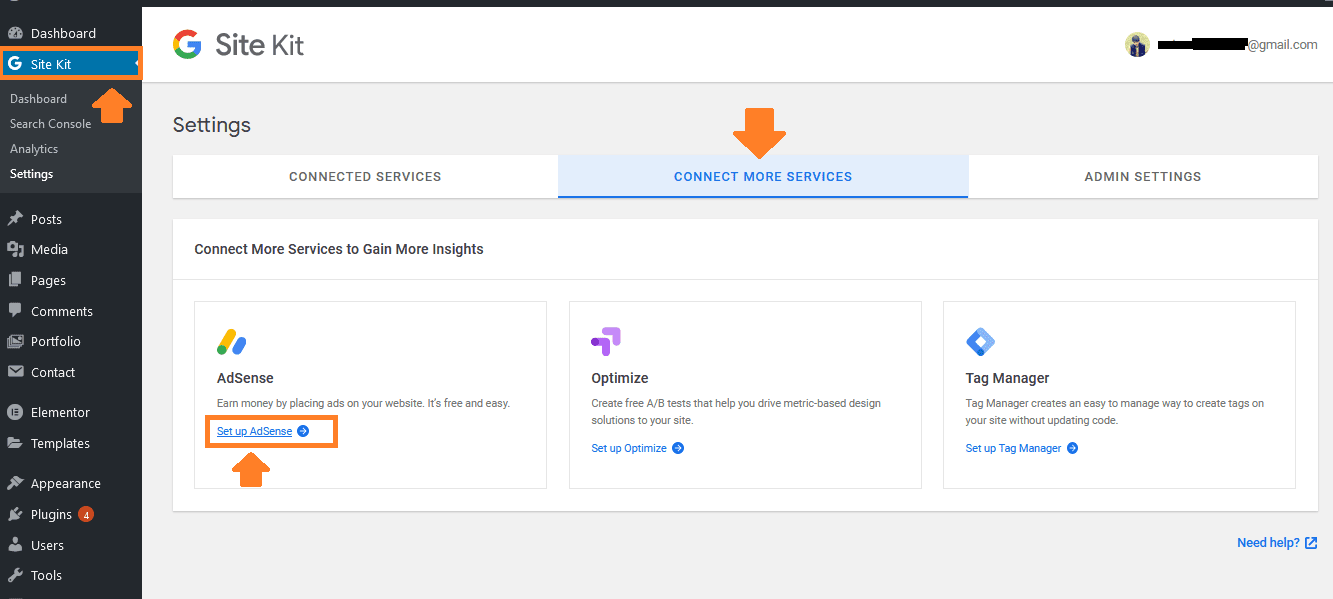This screenshot has height=599, width=1333.
Task: Click the 'Earn money by placing ads' description
Action: point(363,403)
